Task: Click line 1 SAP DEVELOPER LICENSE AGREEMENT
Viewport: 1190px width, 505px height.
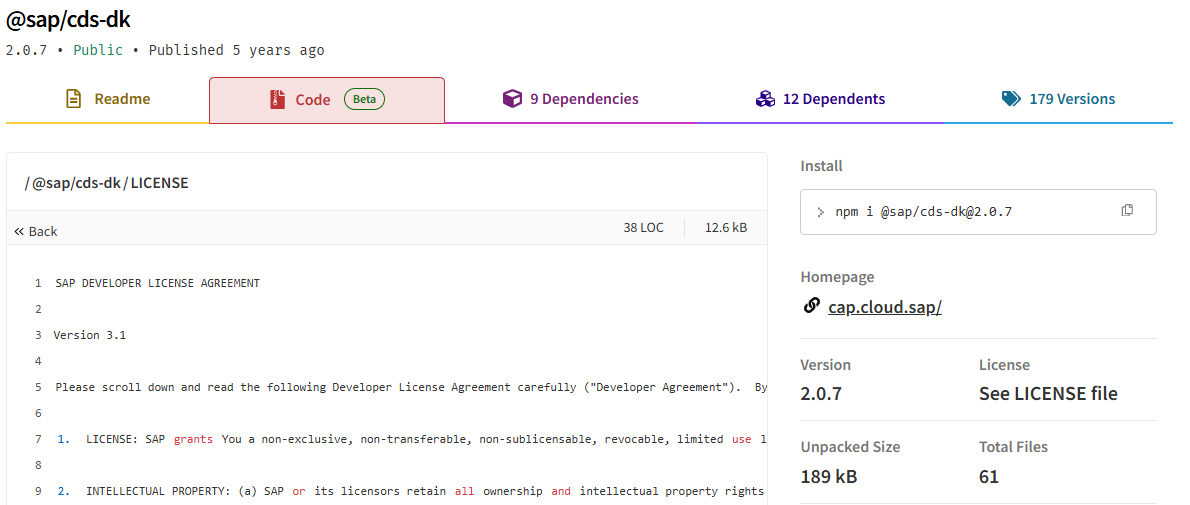Action: pyautogui.click(x=157, y=283)
